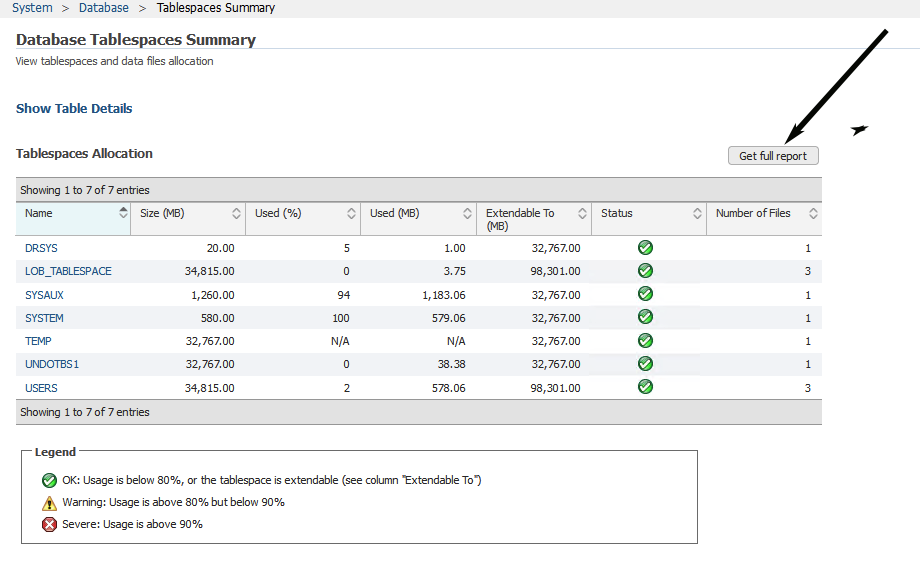Click the green status icon for DRSYS

645,247
